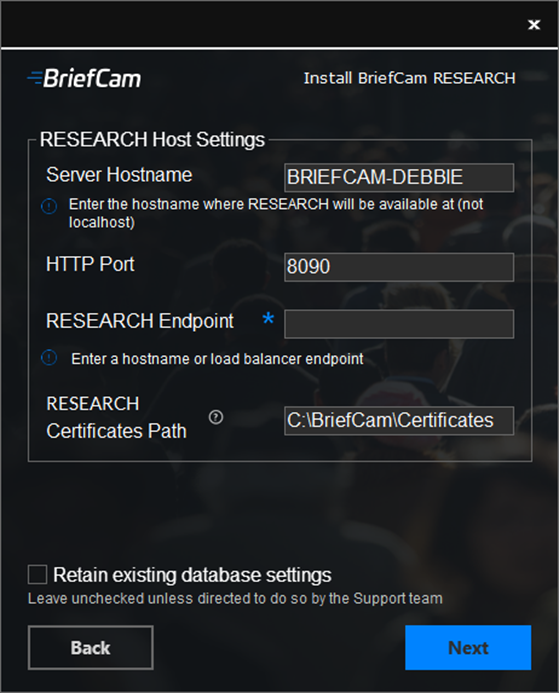Click the Next button
The height and width of the screenshot is (693, 559).
[468, 647]
